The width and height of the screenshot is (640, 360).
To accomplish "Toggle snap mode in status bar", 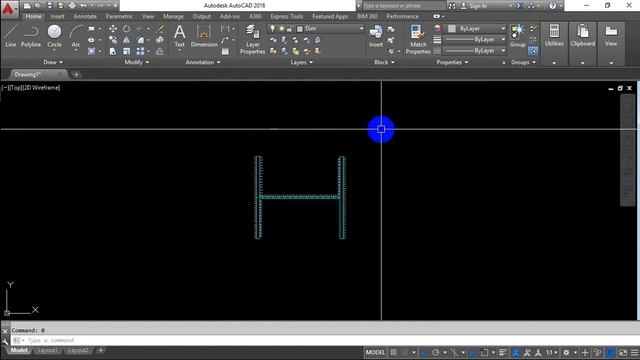I will click(404, 352).
